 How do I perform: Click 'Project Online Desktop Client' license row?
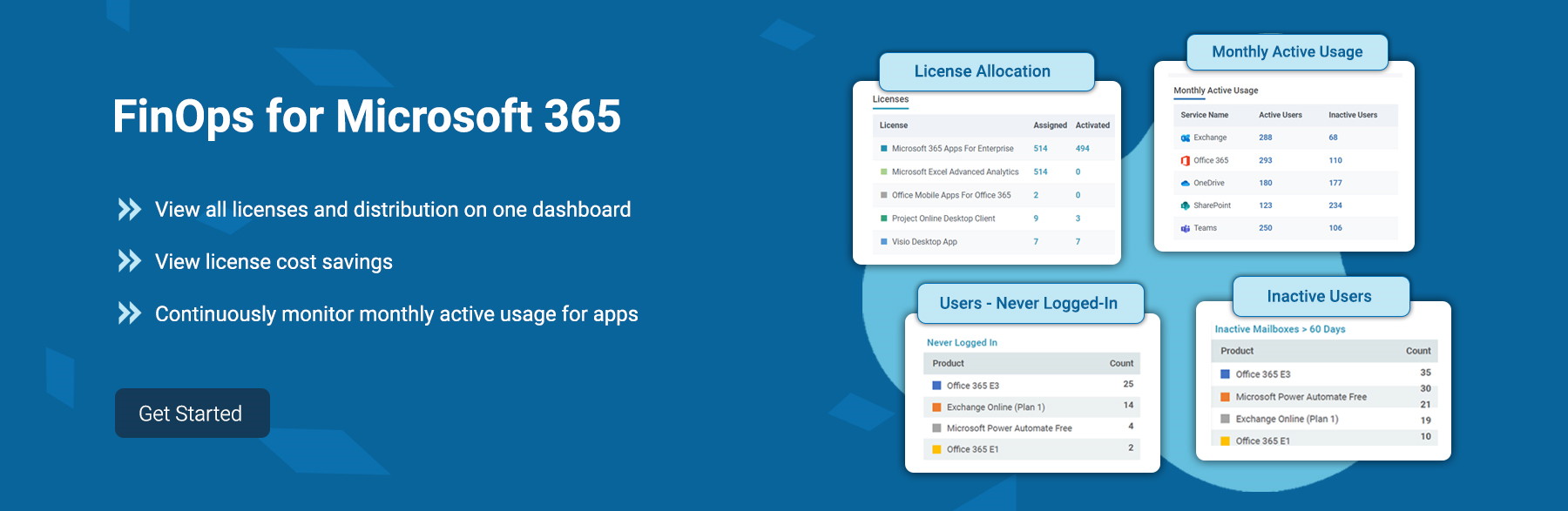point(994,219)
